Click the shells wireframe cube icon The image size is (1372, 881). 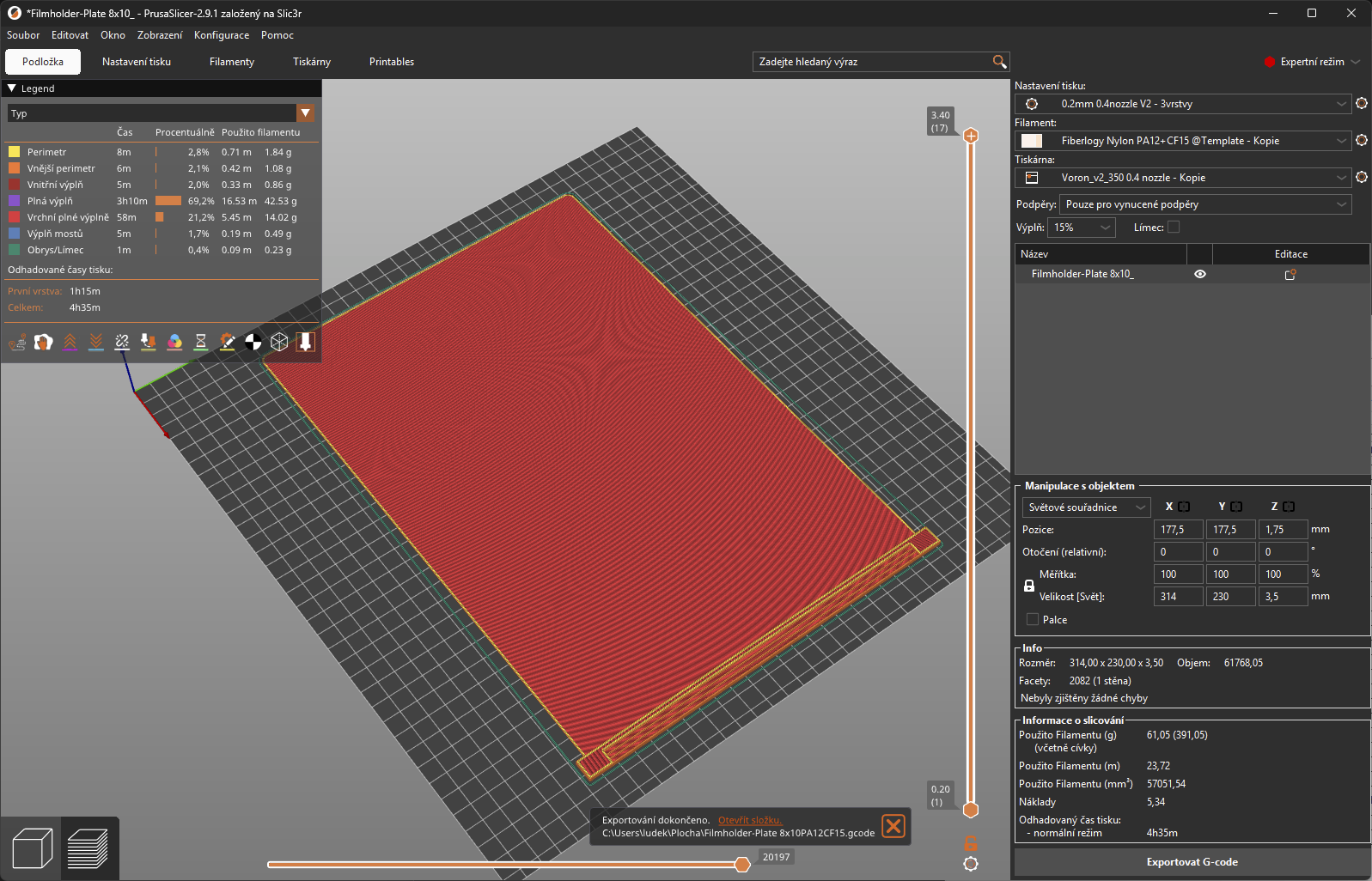pos(279,342)
